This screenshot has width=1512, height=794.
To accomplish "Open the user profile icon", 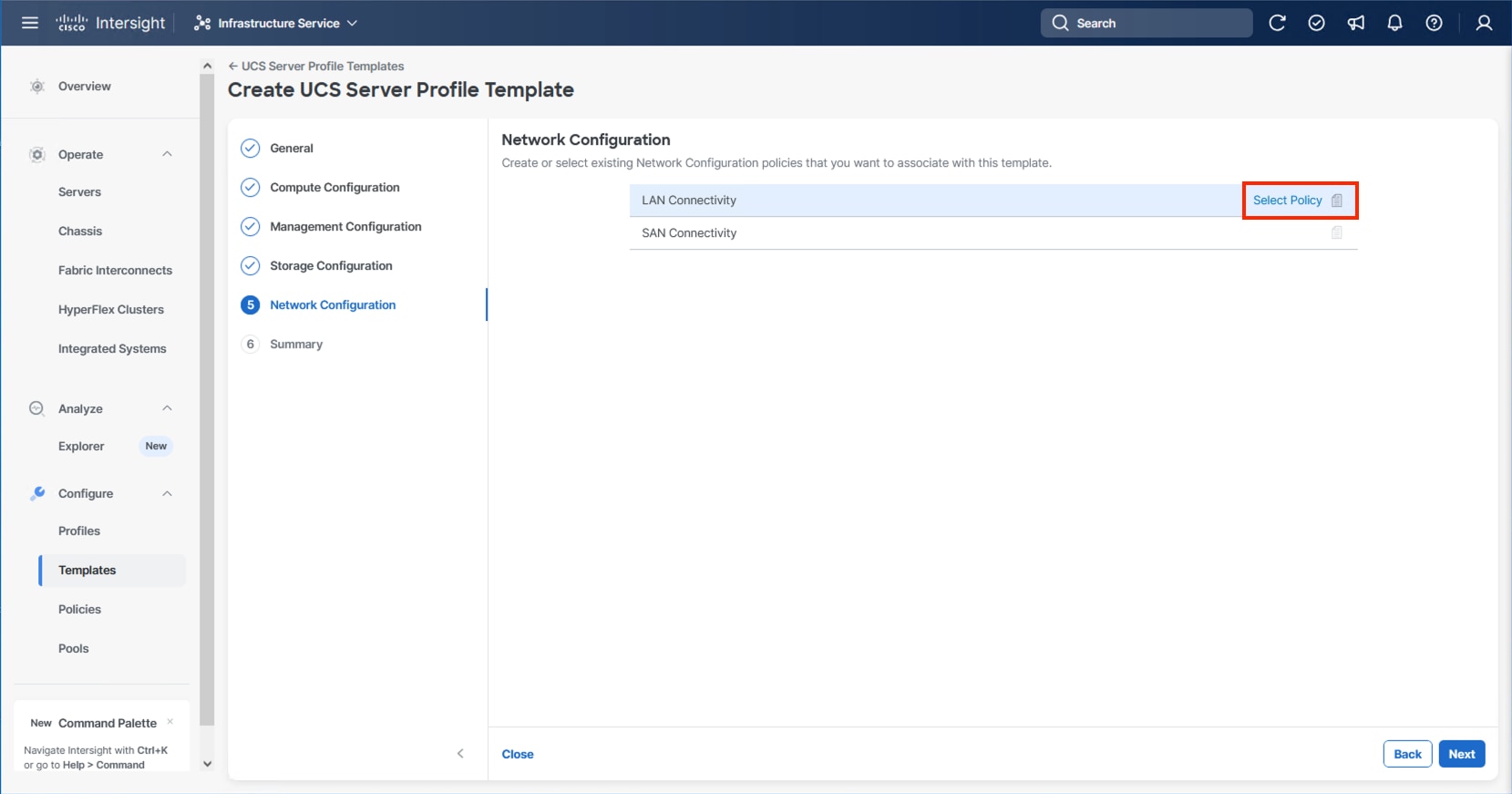I will [x=1484, y=23].
